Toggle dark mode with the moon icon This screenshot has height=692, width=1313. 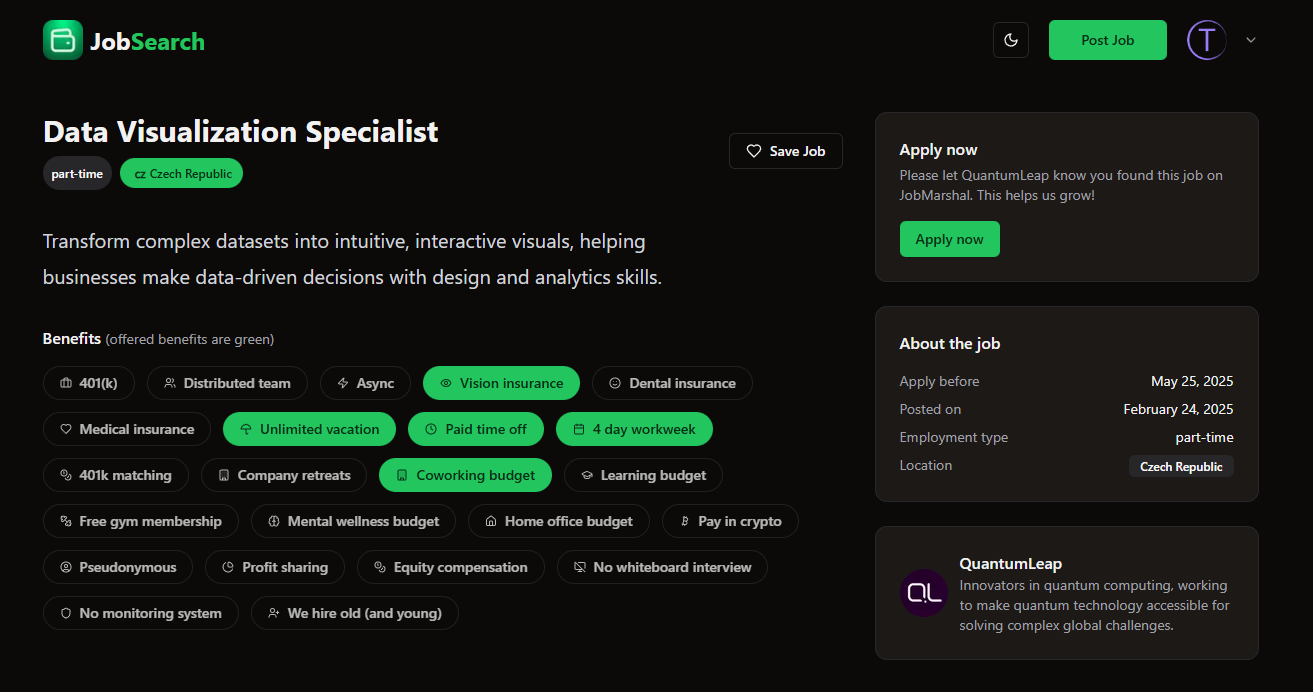(x=1010, y=39)
